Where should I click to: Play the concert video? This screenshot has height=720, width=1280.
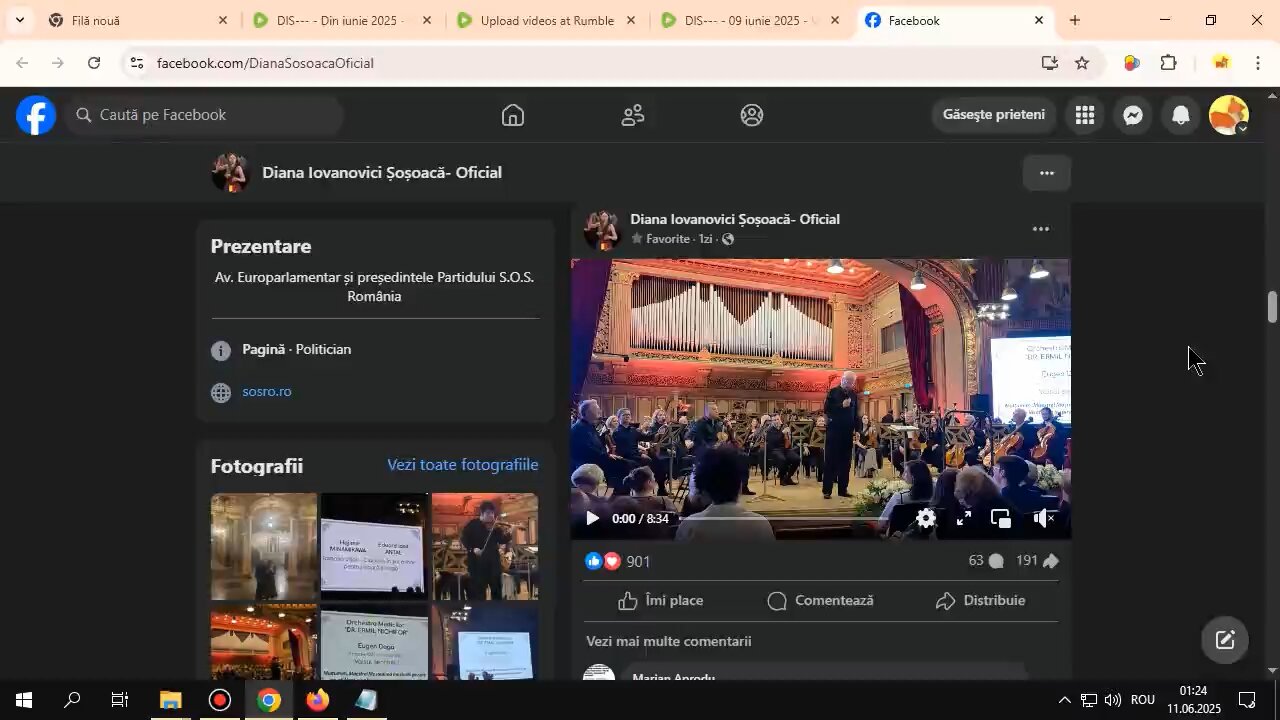pos(592,518)
